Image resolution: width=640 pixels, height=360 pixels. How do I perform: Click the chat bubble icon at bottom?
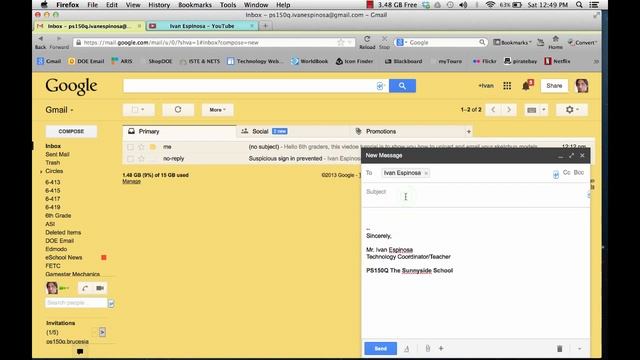click(80, 351)
